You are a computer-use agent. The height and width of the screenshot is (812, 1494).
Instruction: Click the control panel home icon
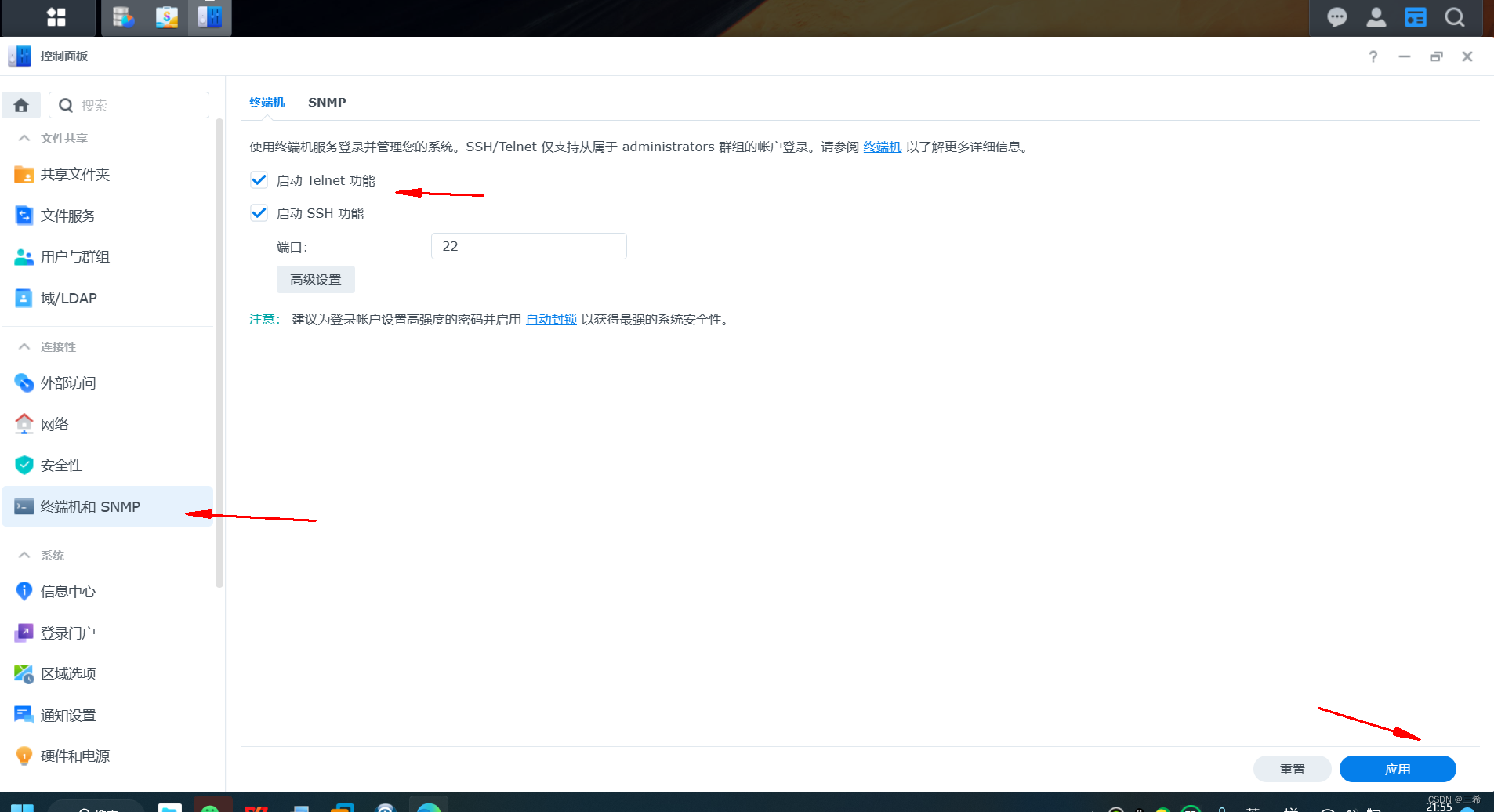click(x=21, y=104)
